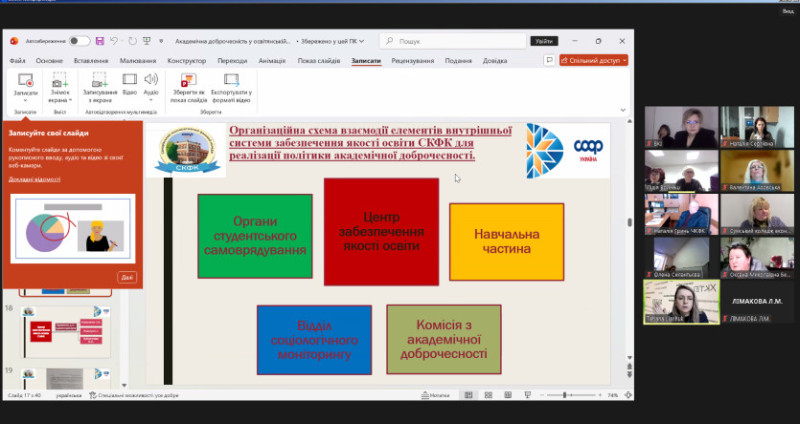Click the Знімок екрана screenshot icon
The image size is (800, 424).
pyautogui.click(x=59, y=82)
